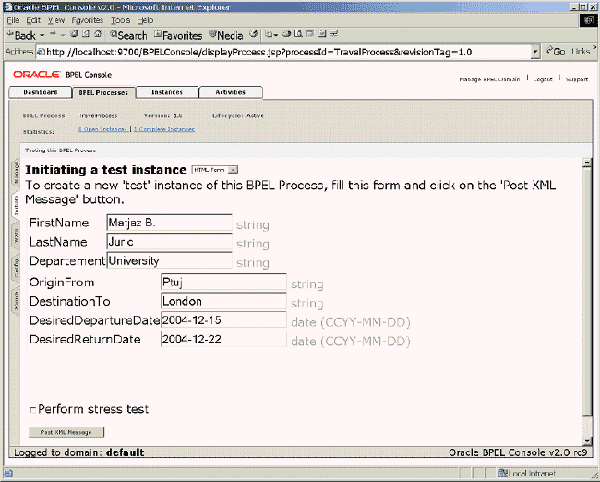600x482 pixels.
Task: Click the form scrollbar down arrow
Action: click(587, 441)
